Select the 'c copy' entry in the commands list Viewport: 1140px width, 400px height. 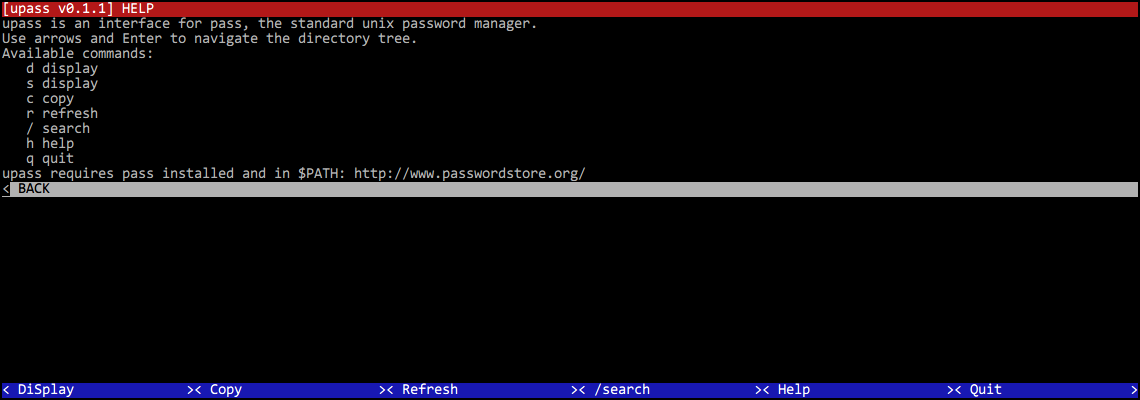(x=50, y=99)
